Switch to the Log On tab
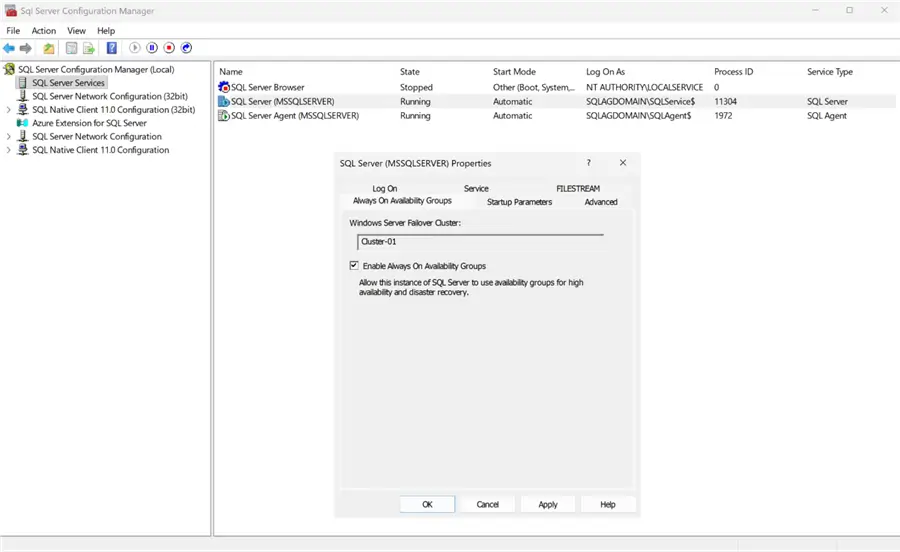This screenshot has width=900, height=552. point(385,188)
